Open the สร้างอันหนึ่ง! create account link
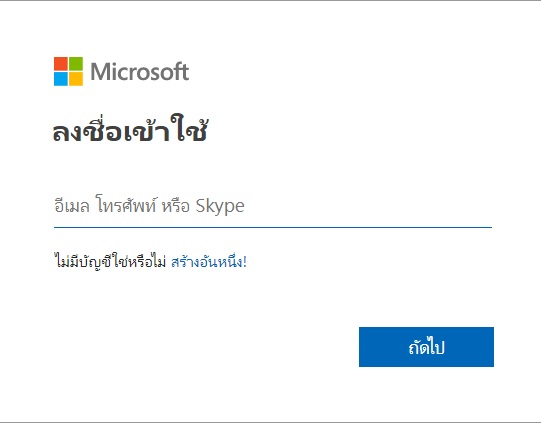This screenshot has width=541, height=423. point(209,262)
